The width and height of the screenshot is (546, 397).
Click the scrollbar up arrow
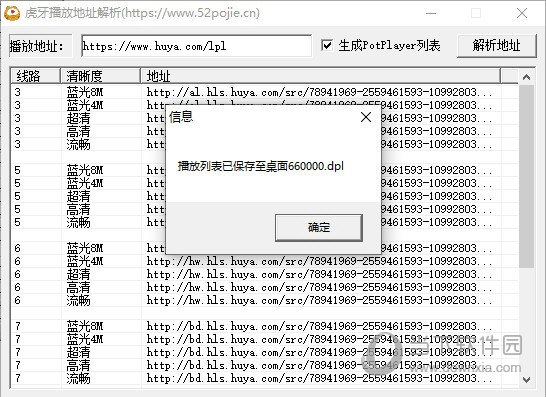[x=526, y=77]
